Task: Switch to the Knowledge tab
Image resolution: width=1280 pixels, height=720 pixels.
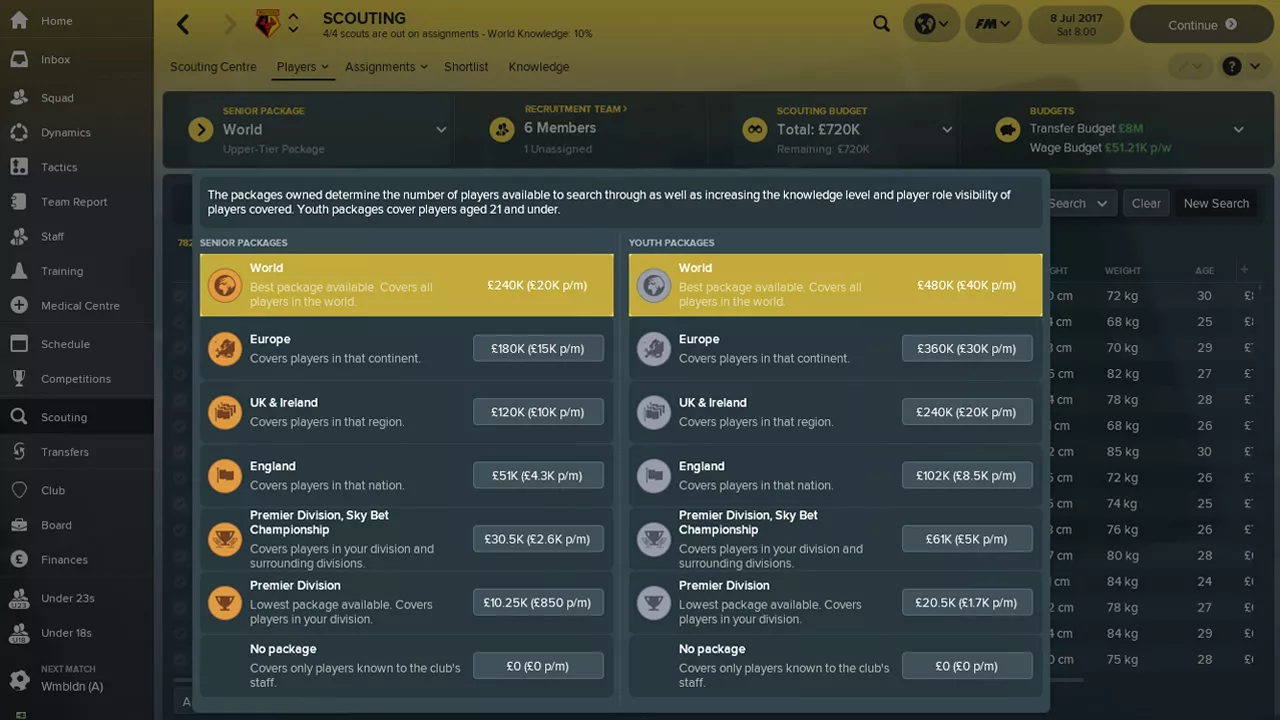Action: point(538,67)
